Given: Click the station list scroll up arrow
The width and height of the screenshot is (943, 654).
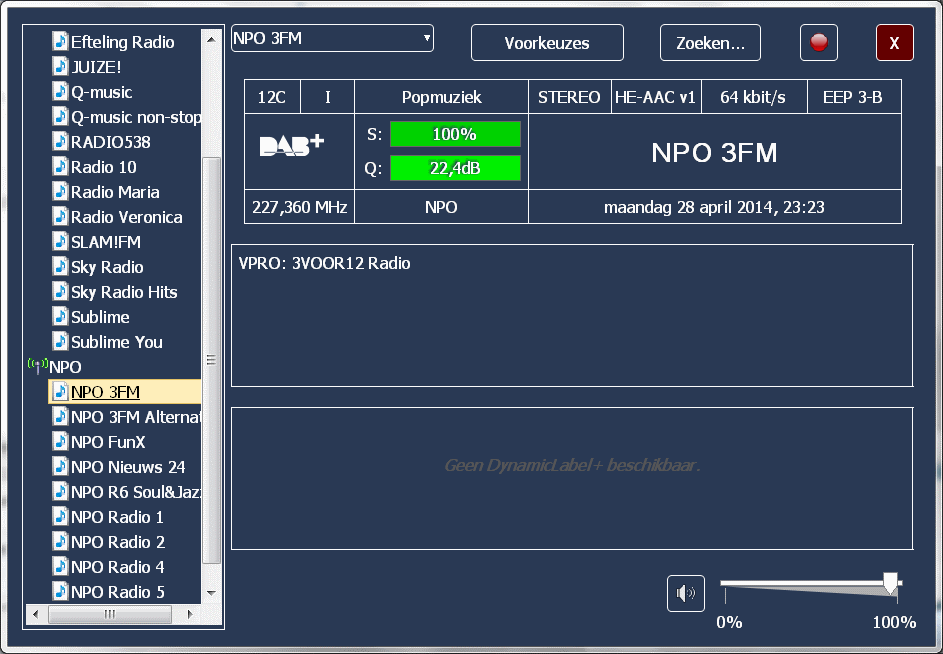Looking at the screenshot, I should [x=211, y=40].
